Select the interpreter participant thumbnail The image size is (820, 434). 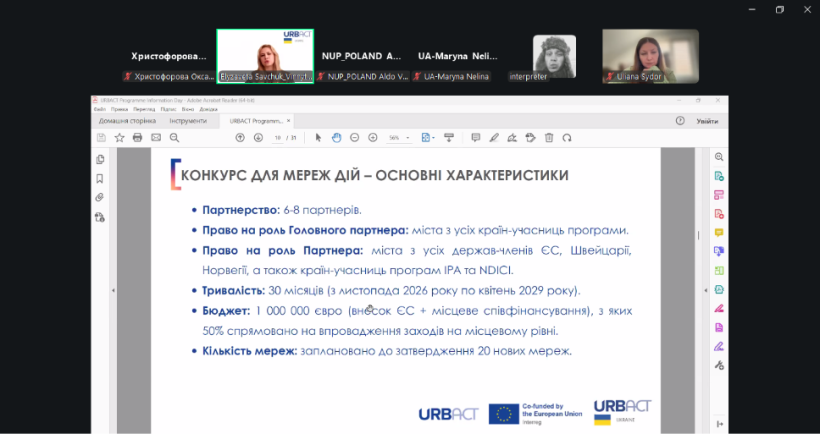(554, 58)
